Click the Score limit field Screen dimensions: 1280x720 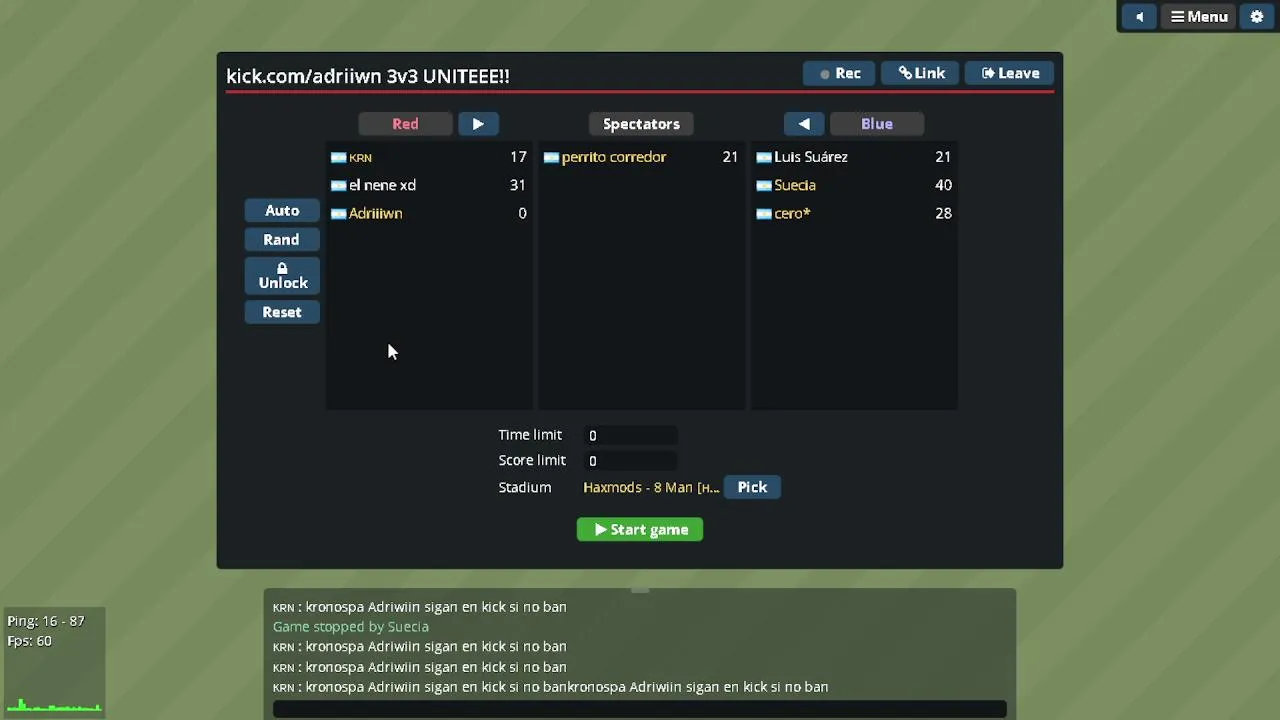coord(631,461)
